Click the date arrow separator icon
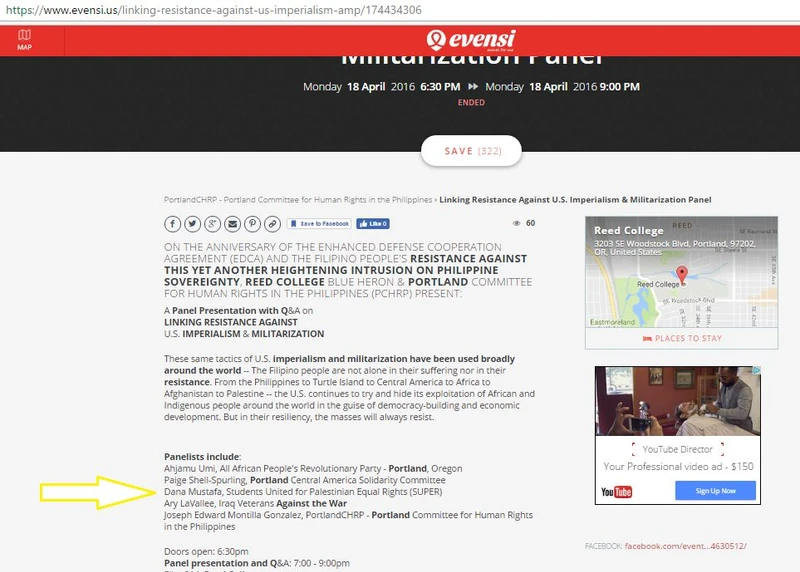This screenshot has width=800, height=572. tap(473, 86)
